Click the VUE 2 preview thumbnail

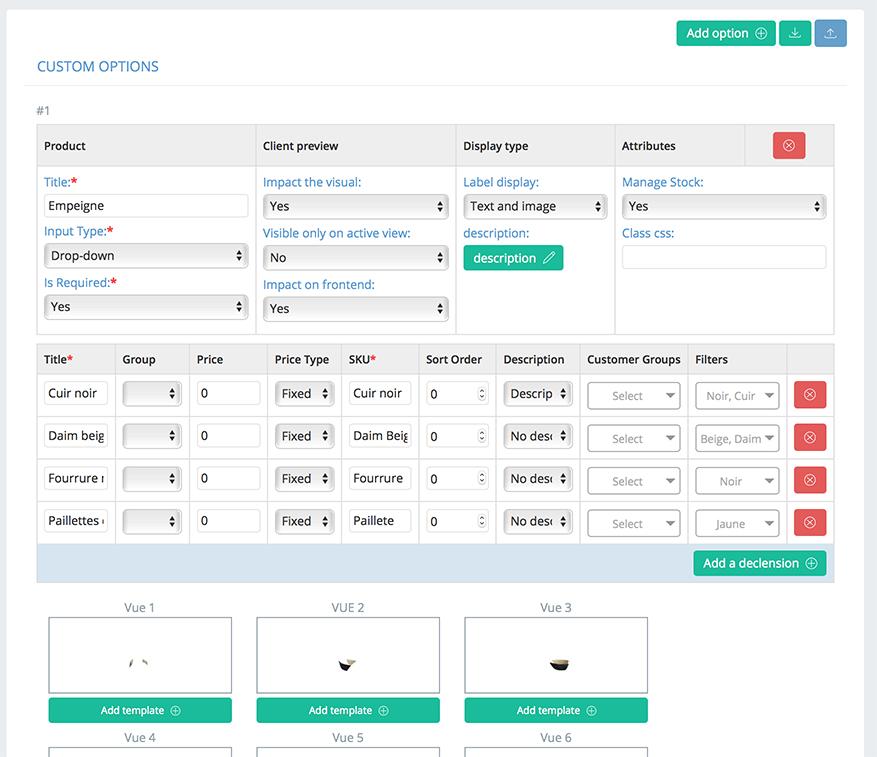(348, 655)
